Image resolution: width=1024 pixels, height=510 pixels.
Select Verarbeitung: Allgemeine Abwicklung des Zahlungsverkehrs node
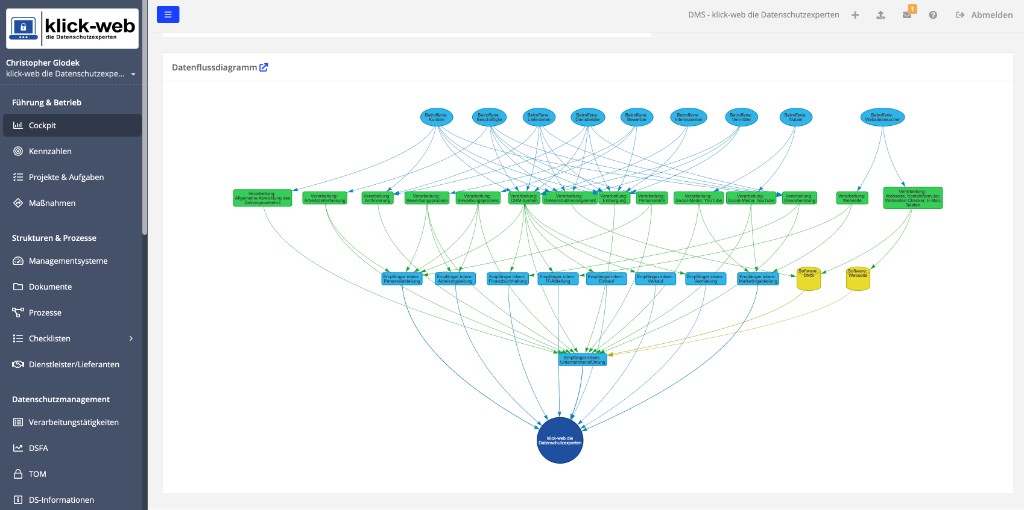coord(262,198)
